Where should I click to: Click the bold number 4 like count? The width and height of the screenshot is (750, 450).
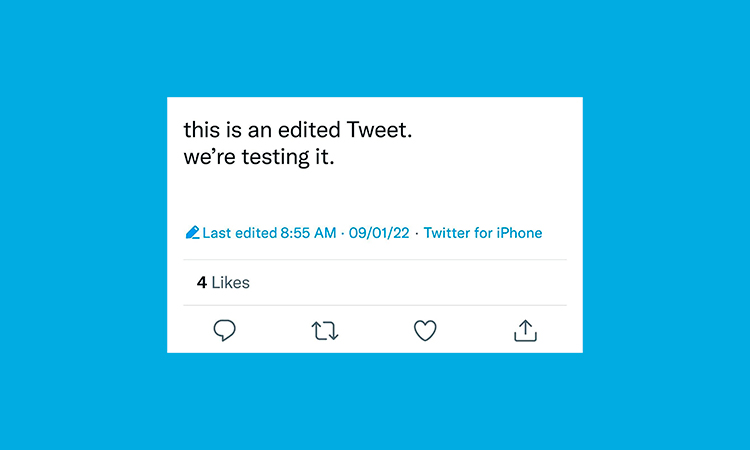[201, 283]
